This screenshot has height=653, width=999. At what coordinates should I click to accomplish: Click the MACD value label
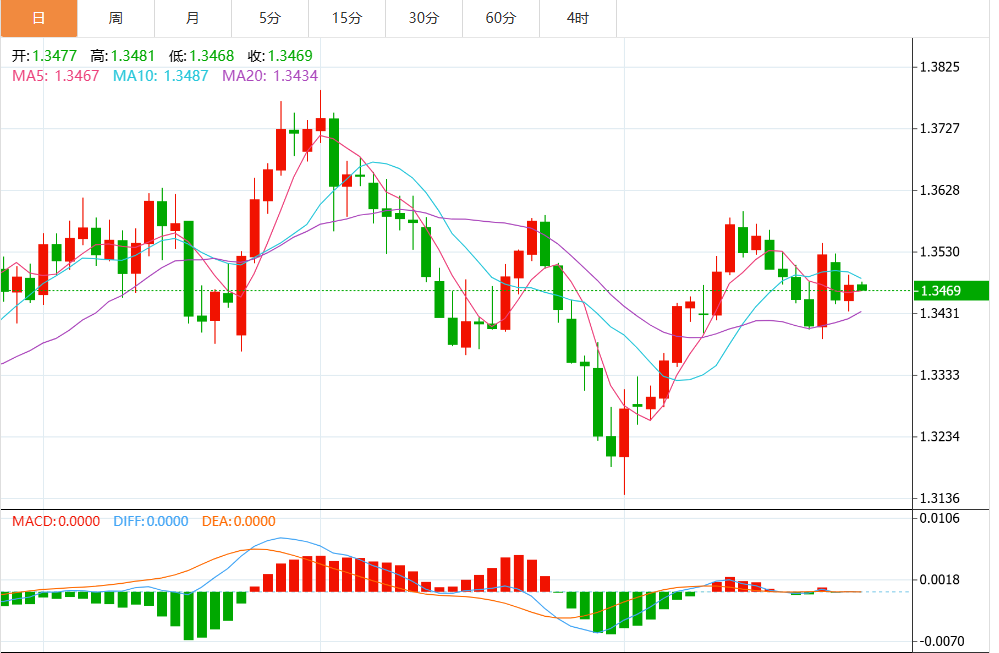[56, 521]
